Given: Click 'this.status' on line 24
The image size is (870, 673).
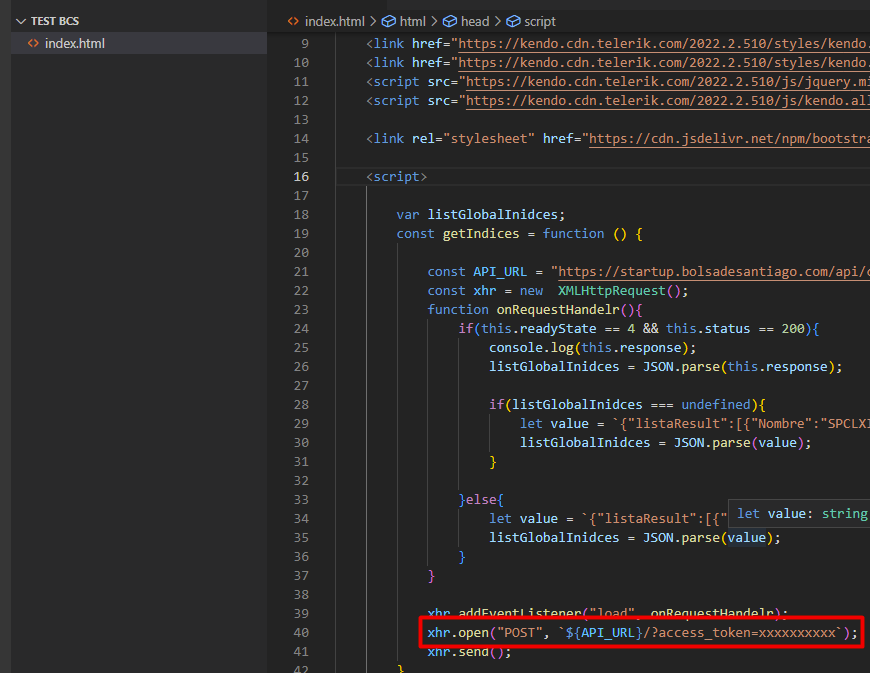Looking at the screenshot, I should 708,328.
